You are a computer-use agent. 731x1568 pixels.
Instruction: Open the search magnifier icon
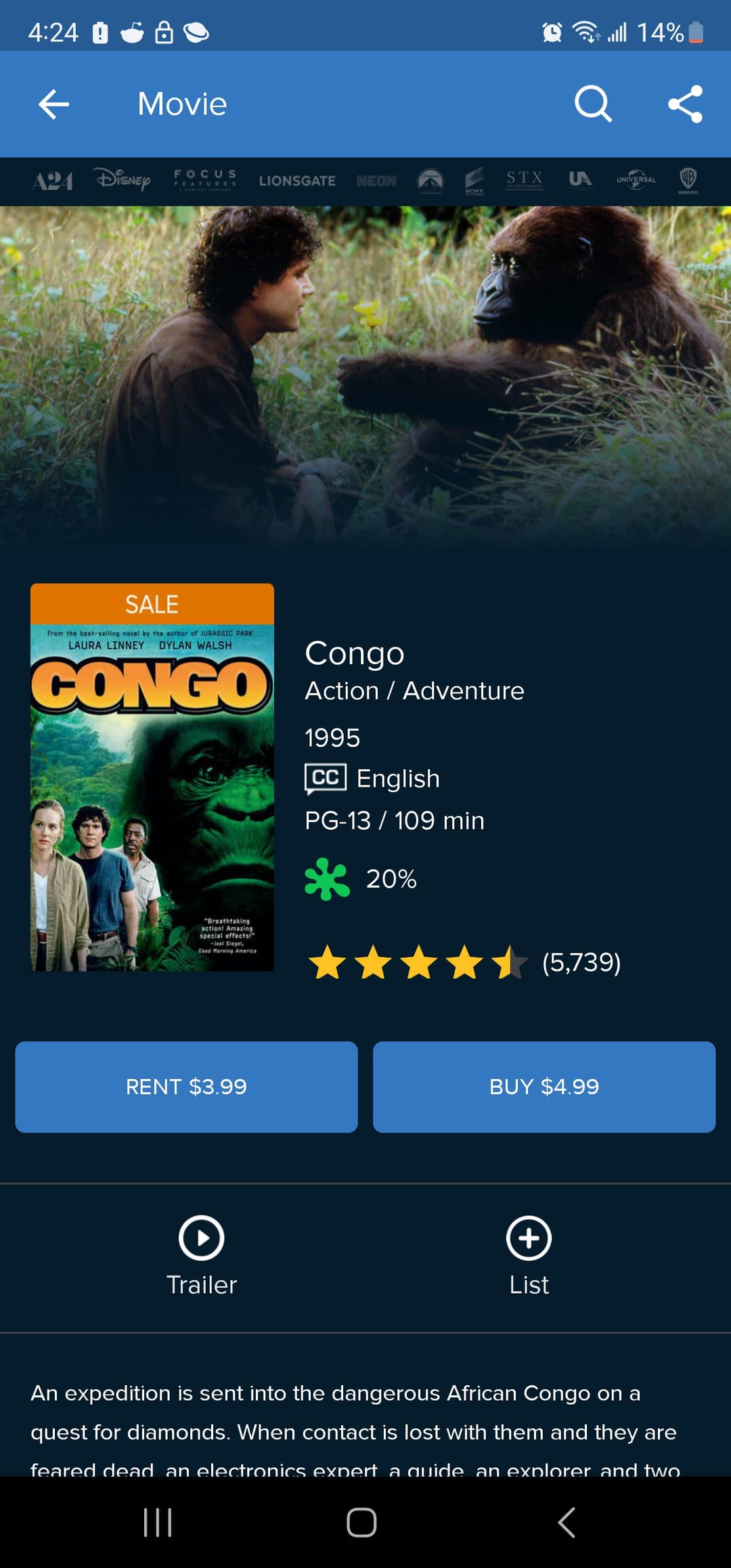click(593, 104)
